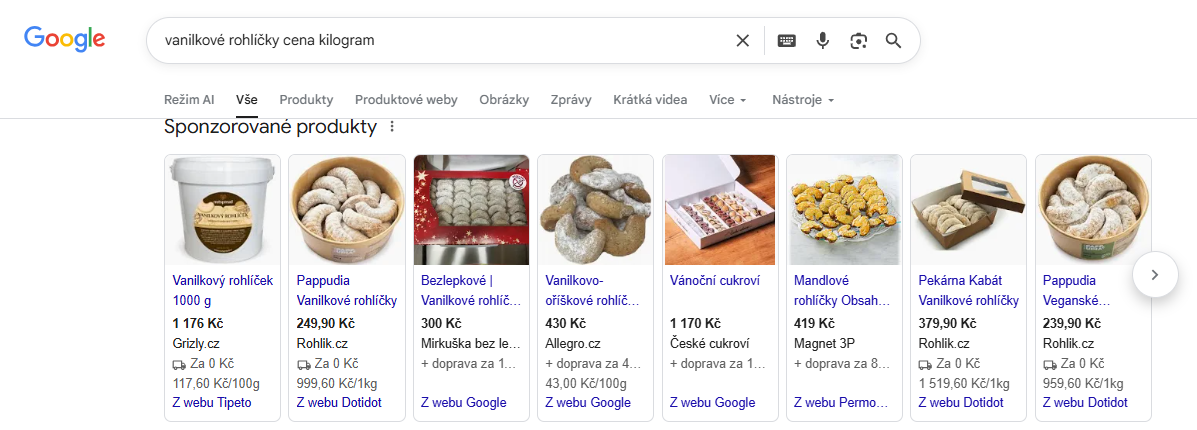Expand the Více dropdown menu
Screen dimensions: 1197x430
click(x=727, y=100)
